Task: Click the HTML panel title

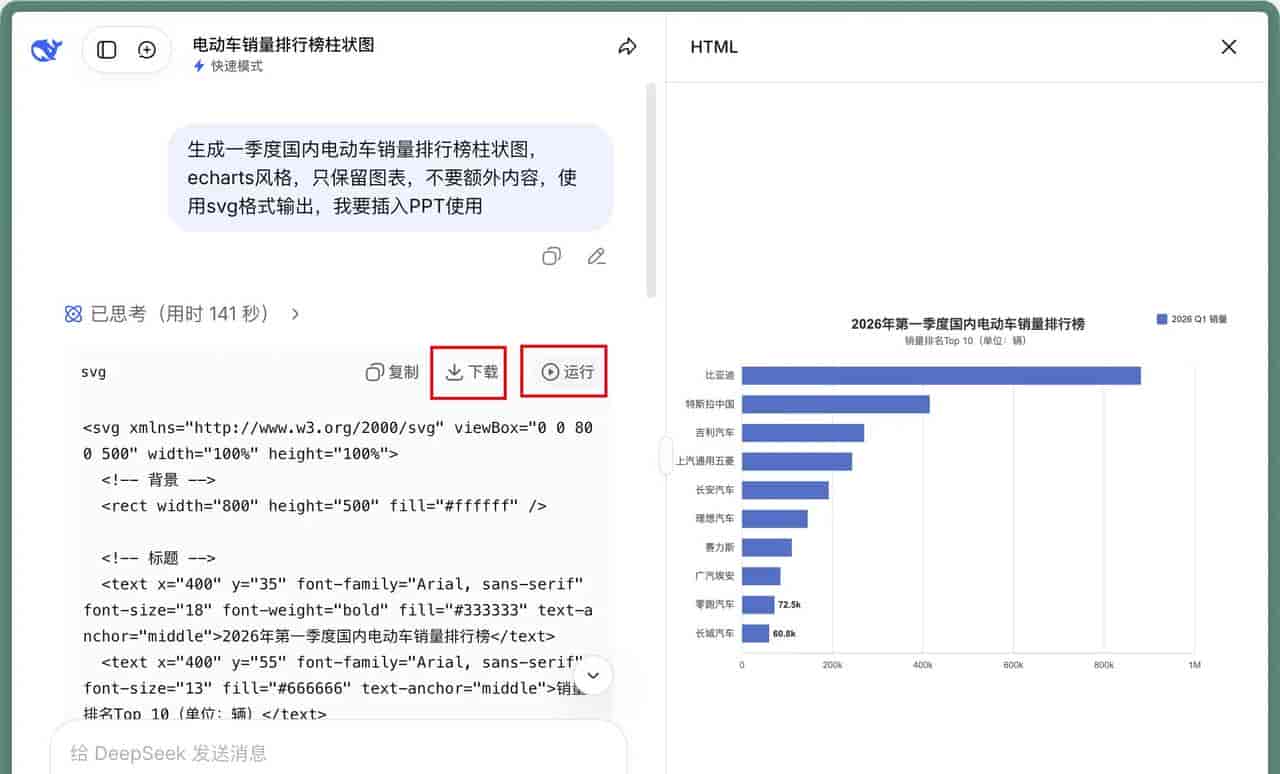Action: (x=714, y=47)
